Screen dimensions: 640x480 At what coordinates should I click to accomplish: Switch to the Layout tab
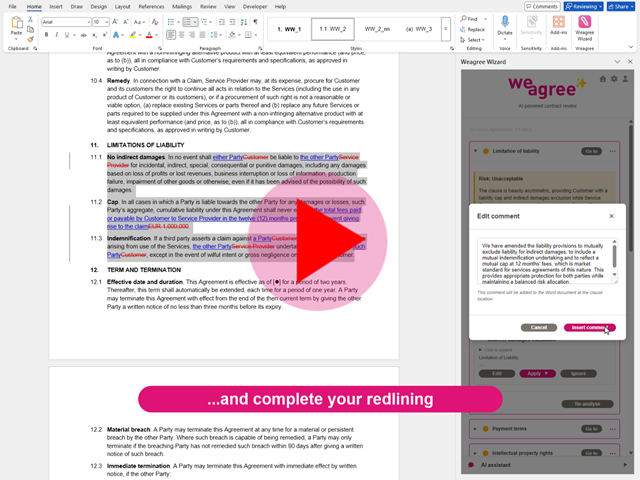coord(122,7)
